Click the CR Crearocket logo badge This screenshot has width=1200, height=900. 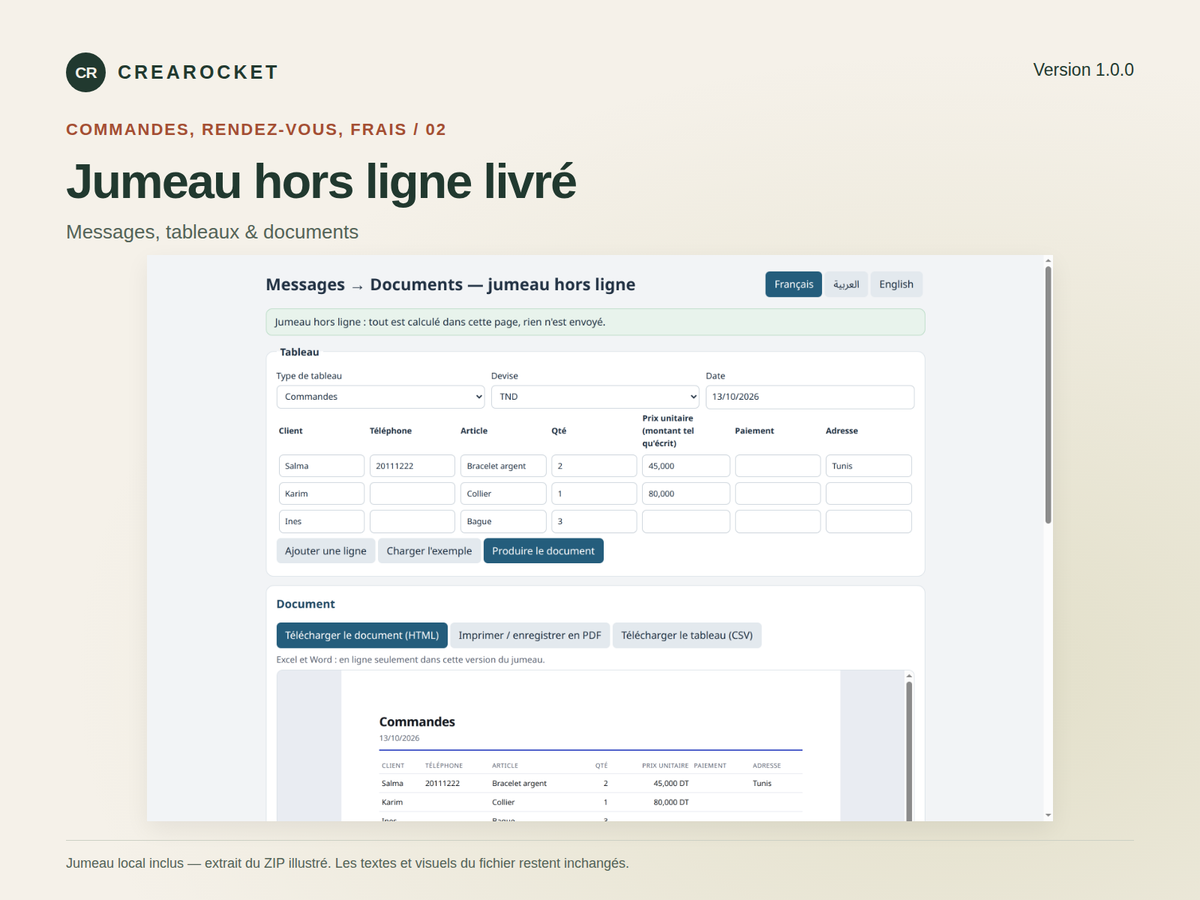[x=86, y=72]
